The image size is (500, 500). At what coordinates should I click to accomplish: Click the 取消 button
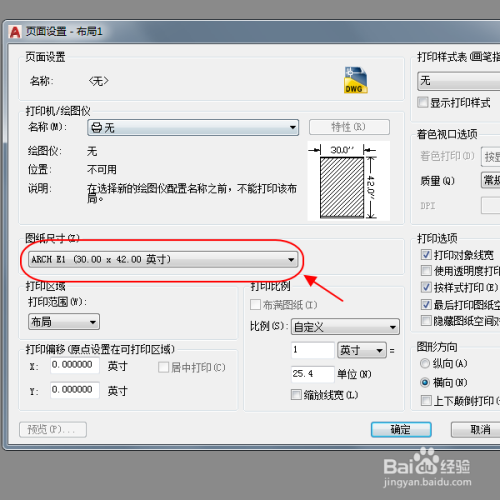(x=476, y=429)
